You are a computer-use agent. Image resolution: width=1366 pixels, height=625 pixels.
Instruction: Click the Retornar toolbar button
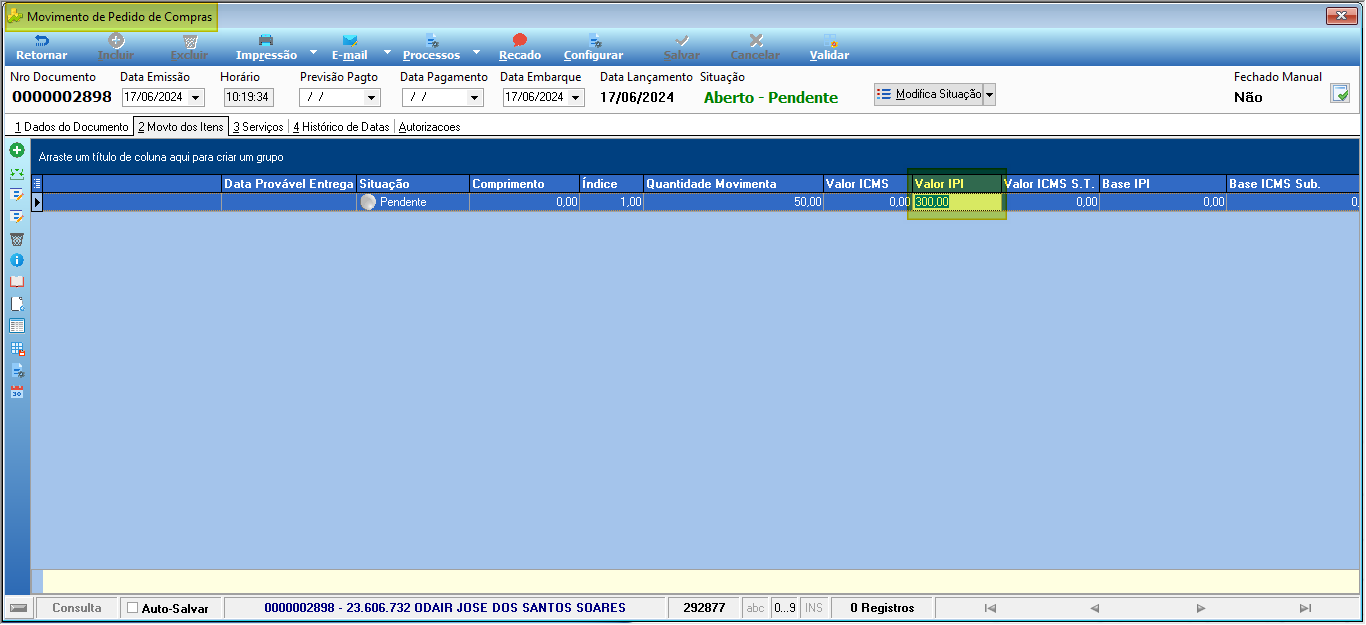(42, 47)
